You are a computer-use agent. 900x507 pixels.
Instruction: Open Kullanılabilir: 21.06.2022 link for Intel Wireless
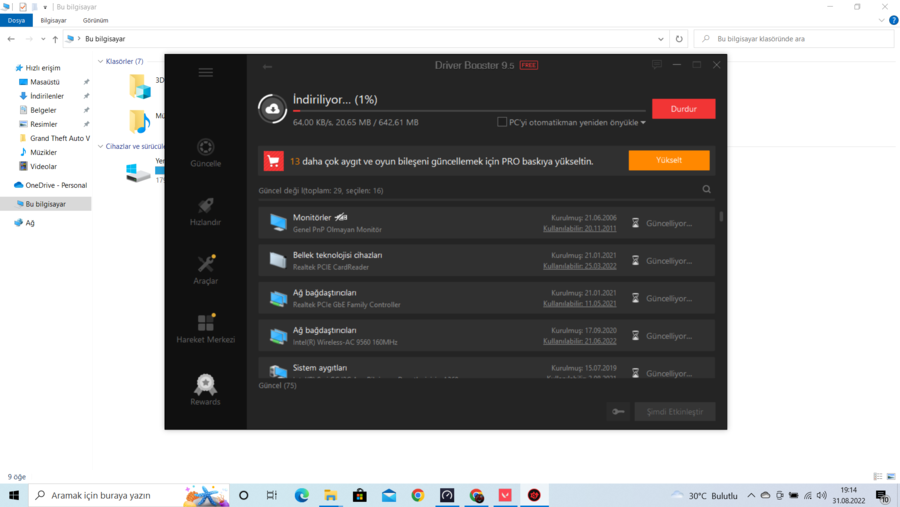coord(580,341)
